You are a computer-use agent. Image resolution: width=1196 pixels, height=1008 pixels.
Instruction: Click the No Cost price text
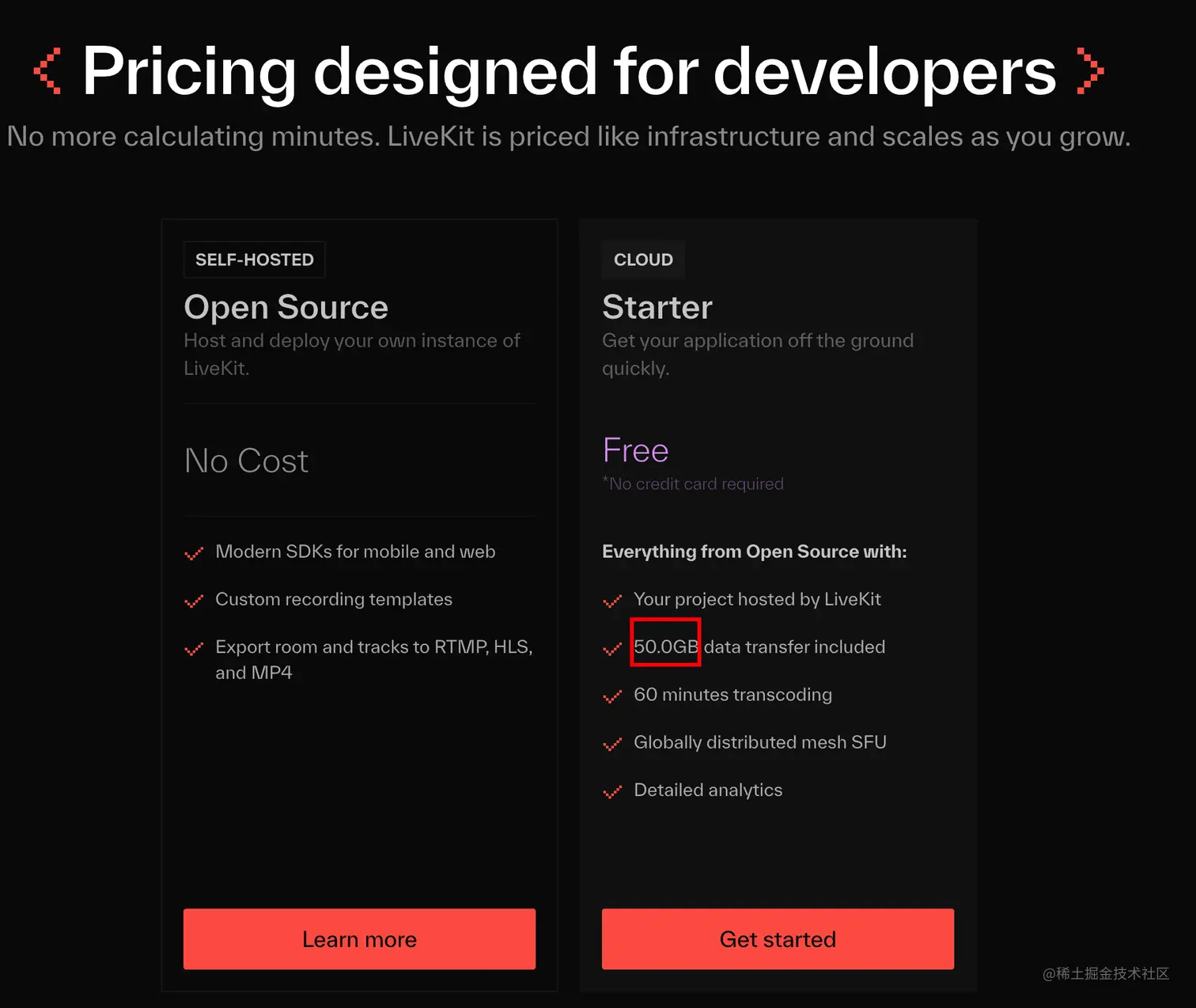pos(246,460)
